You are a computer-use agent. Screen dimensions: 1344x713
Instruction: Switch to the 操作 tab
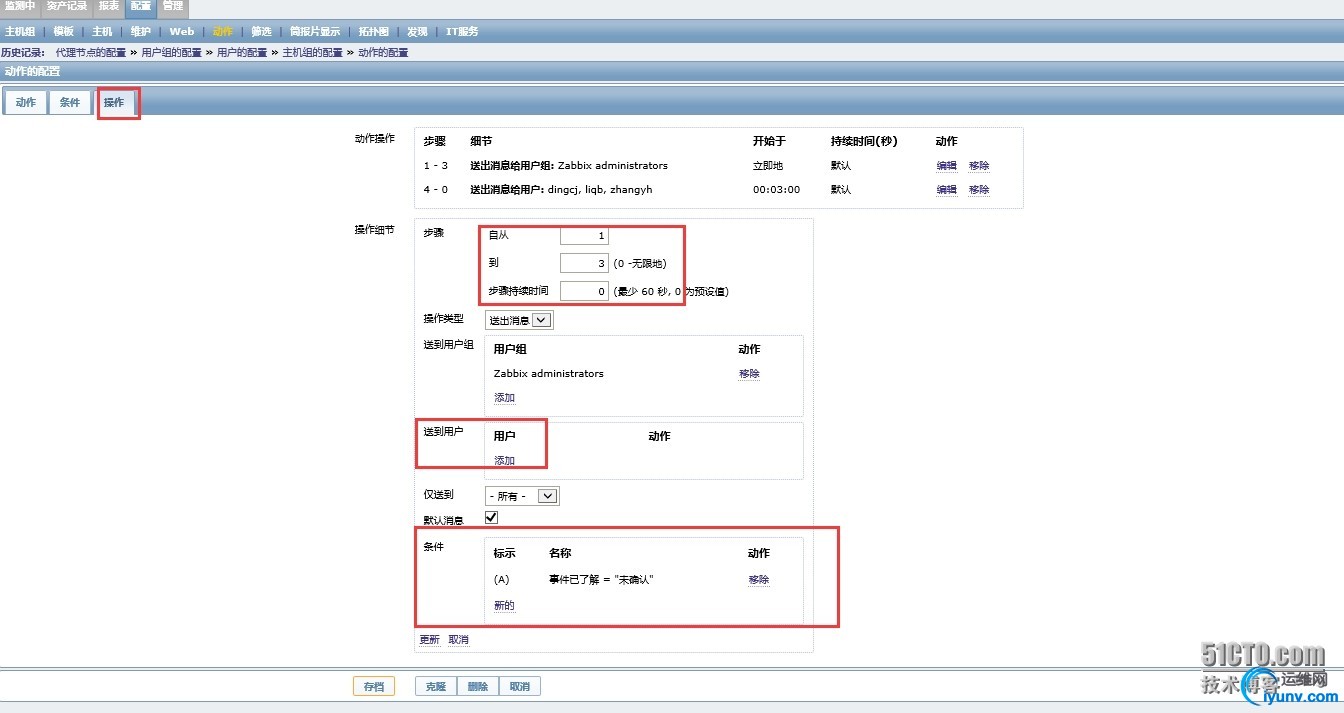point(115,102)
